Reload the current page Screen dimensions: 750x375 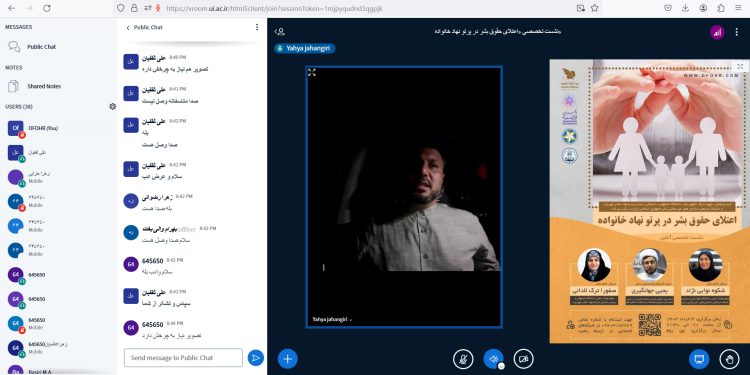click(x=46, y=8)
